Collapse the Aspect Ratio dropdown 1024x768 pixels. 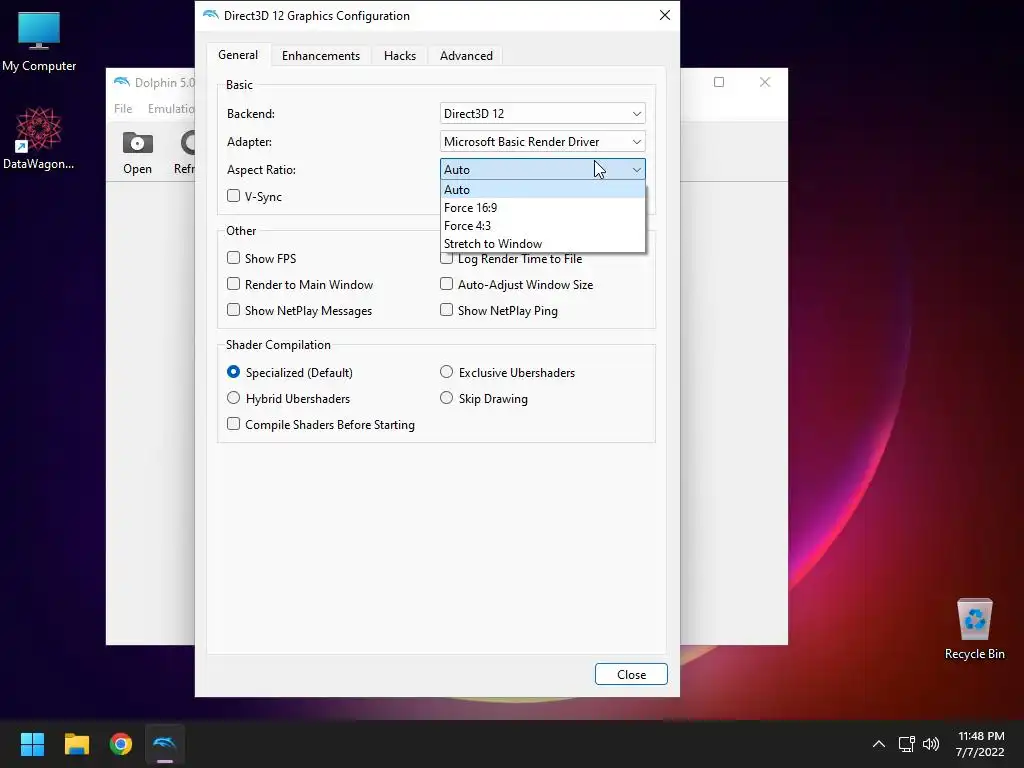point(543,170)
